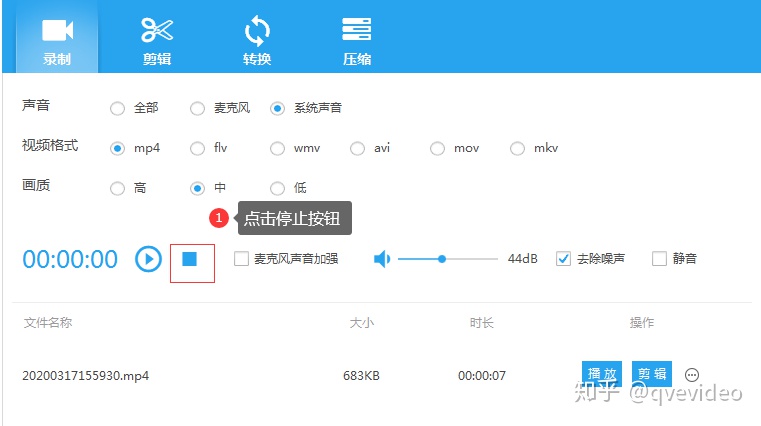Choose flv video format
The width and height of the screenshot is (761, 426).
pos(198,148)
